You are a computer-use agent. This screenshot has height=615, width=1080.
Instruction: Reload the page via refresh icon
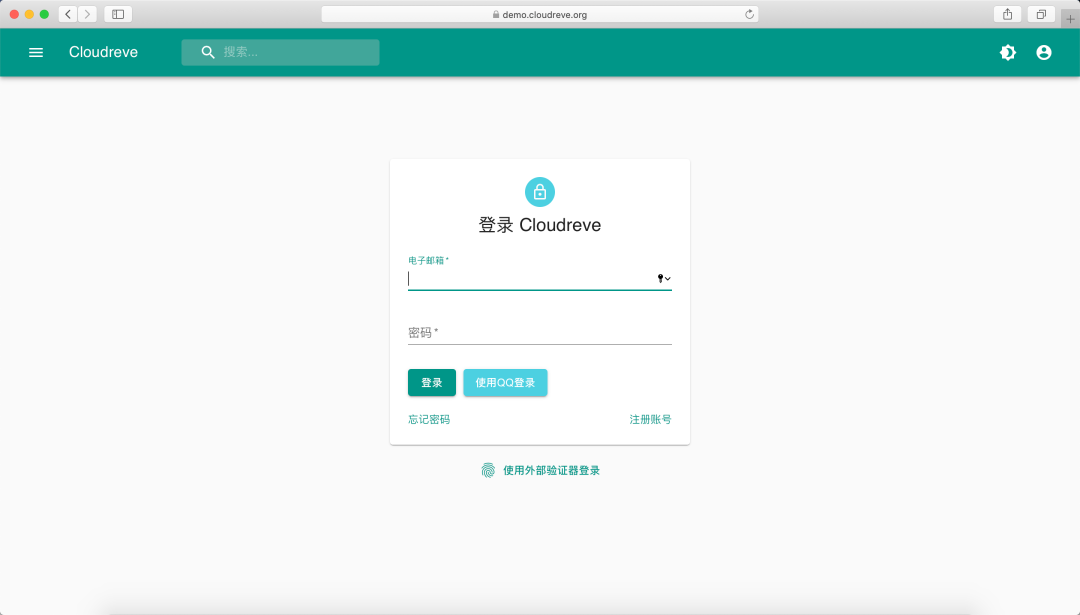coord(749,14)
